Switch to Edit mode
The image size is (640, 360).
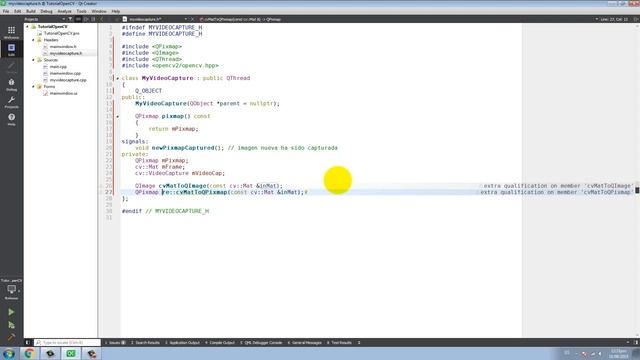11,49
